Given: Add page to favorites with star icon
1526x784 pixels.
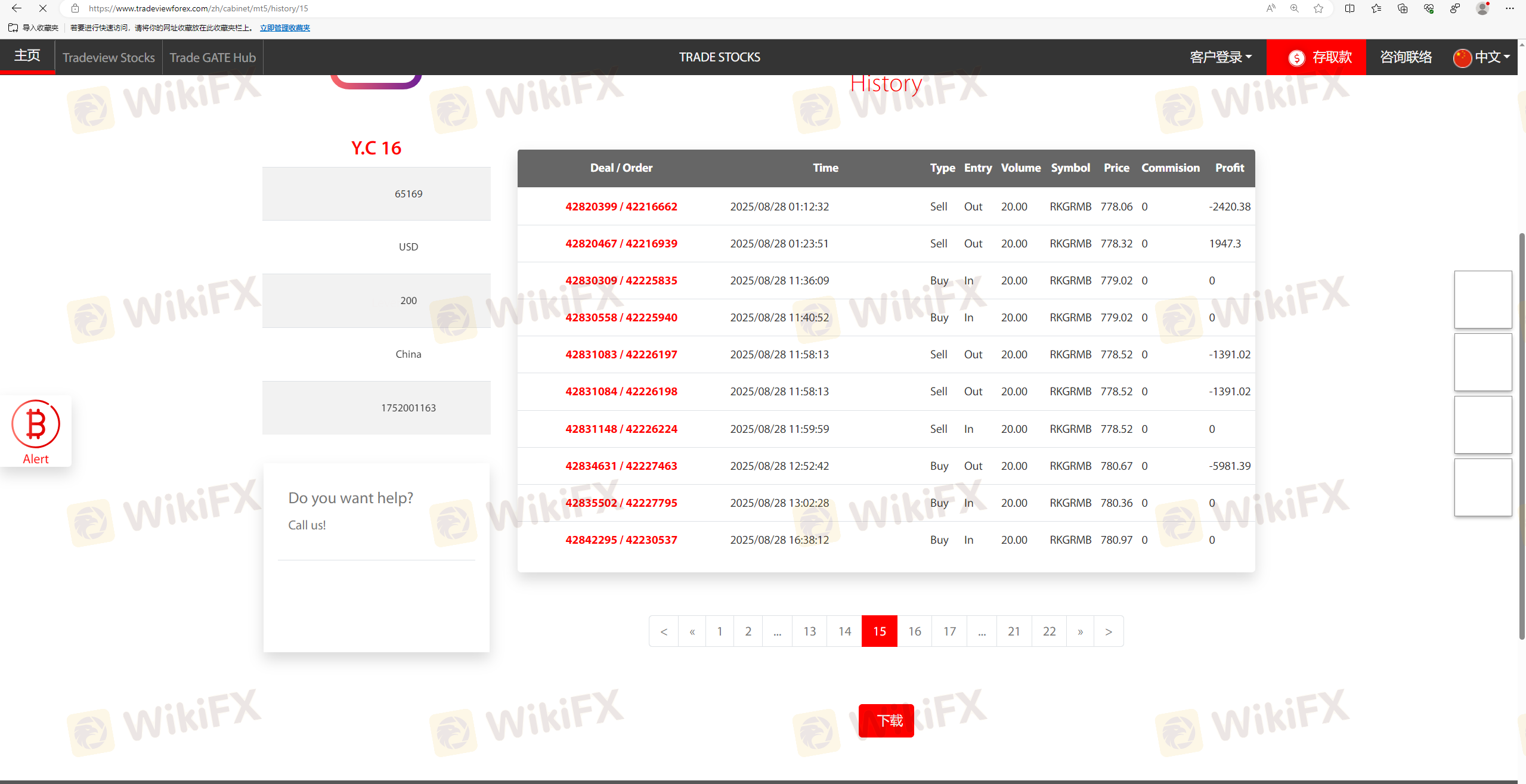Looking at the screenshot, I should [1318, 8].
